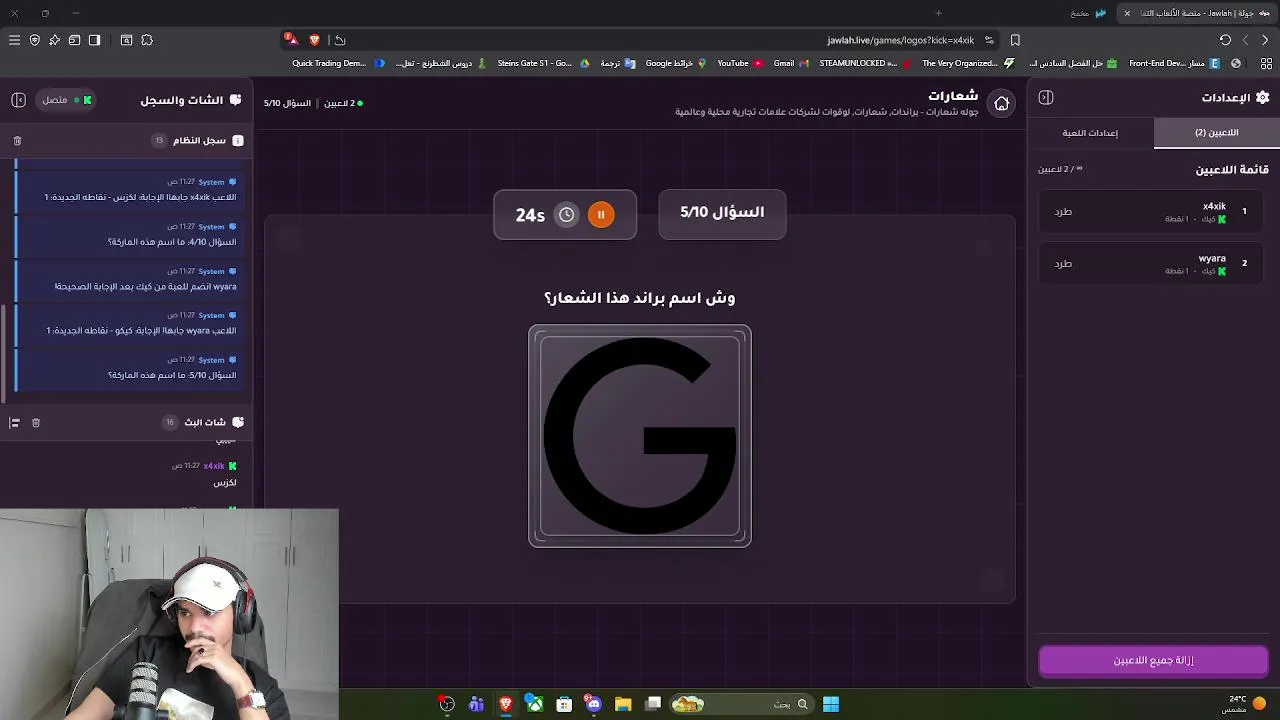
Task: Open the STEAMUNLOCKED bookmark
Action: (x=865, y=63)
